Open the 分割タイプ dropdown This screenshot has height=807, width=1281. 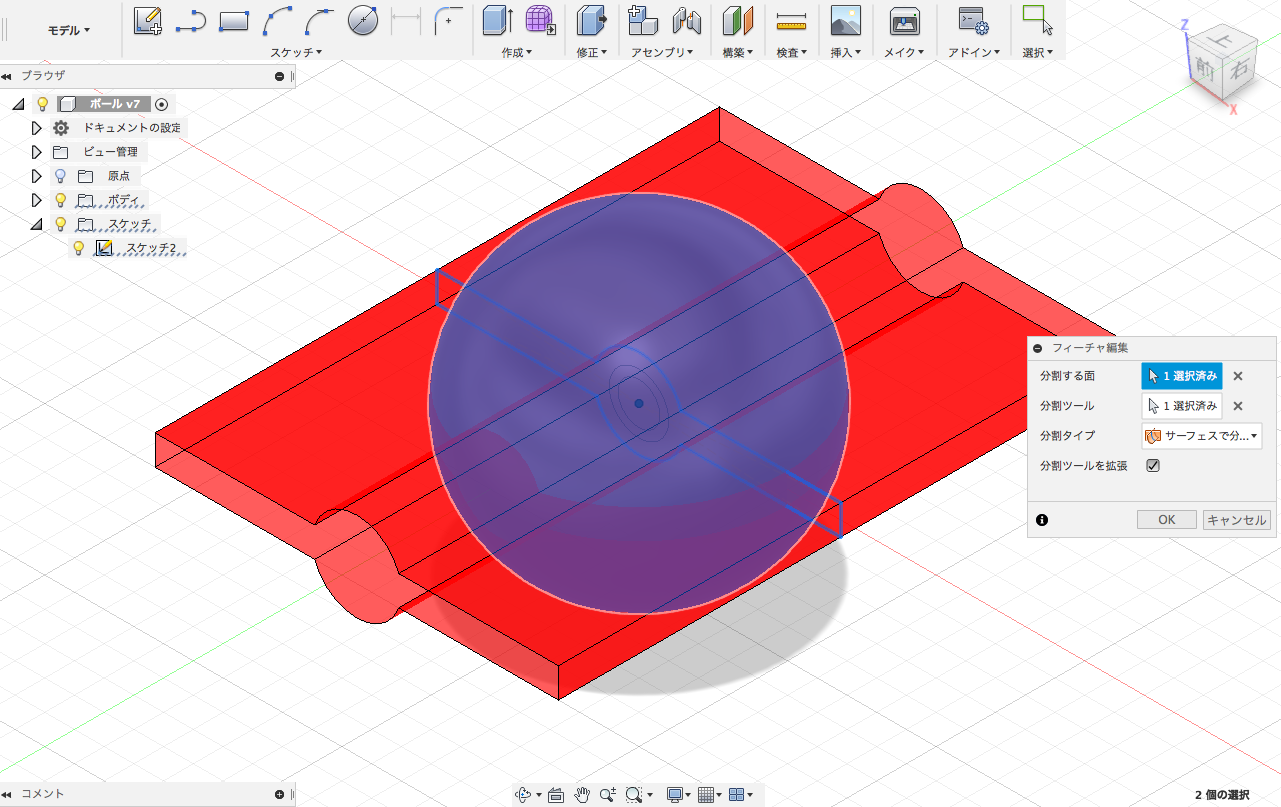click(x=1201, y=436)
